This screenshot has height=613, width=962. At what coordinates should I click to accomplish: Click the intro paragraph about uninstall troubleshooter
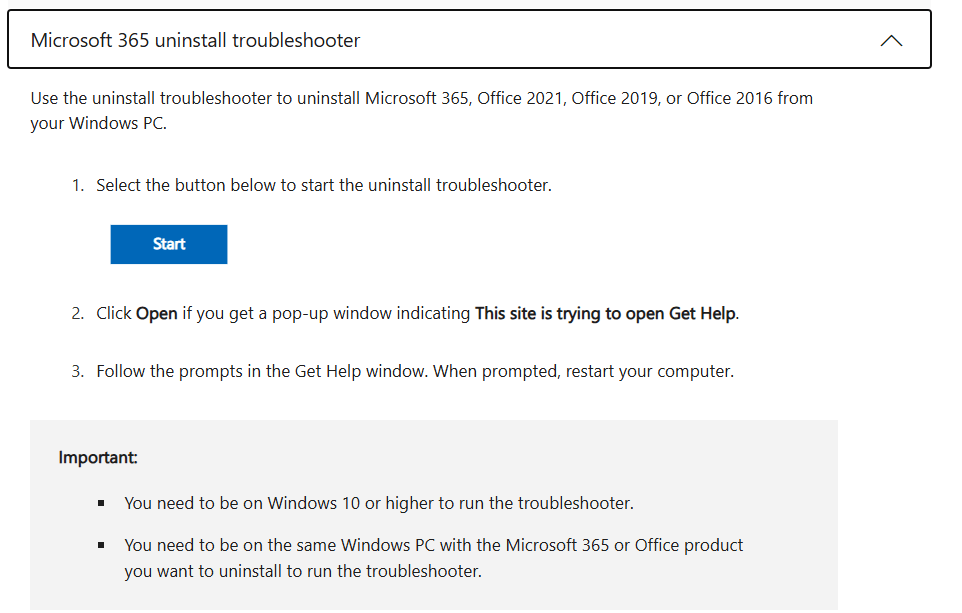pyautogui.click(x=421, y=110)
